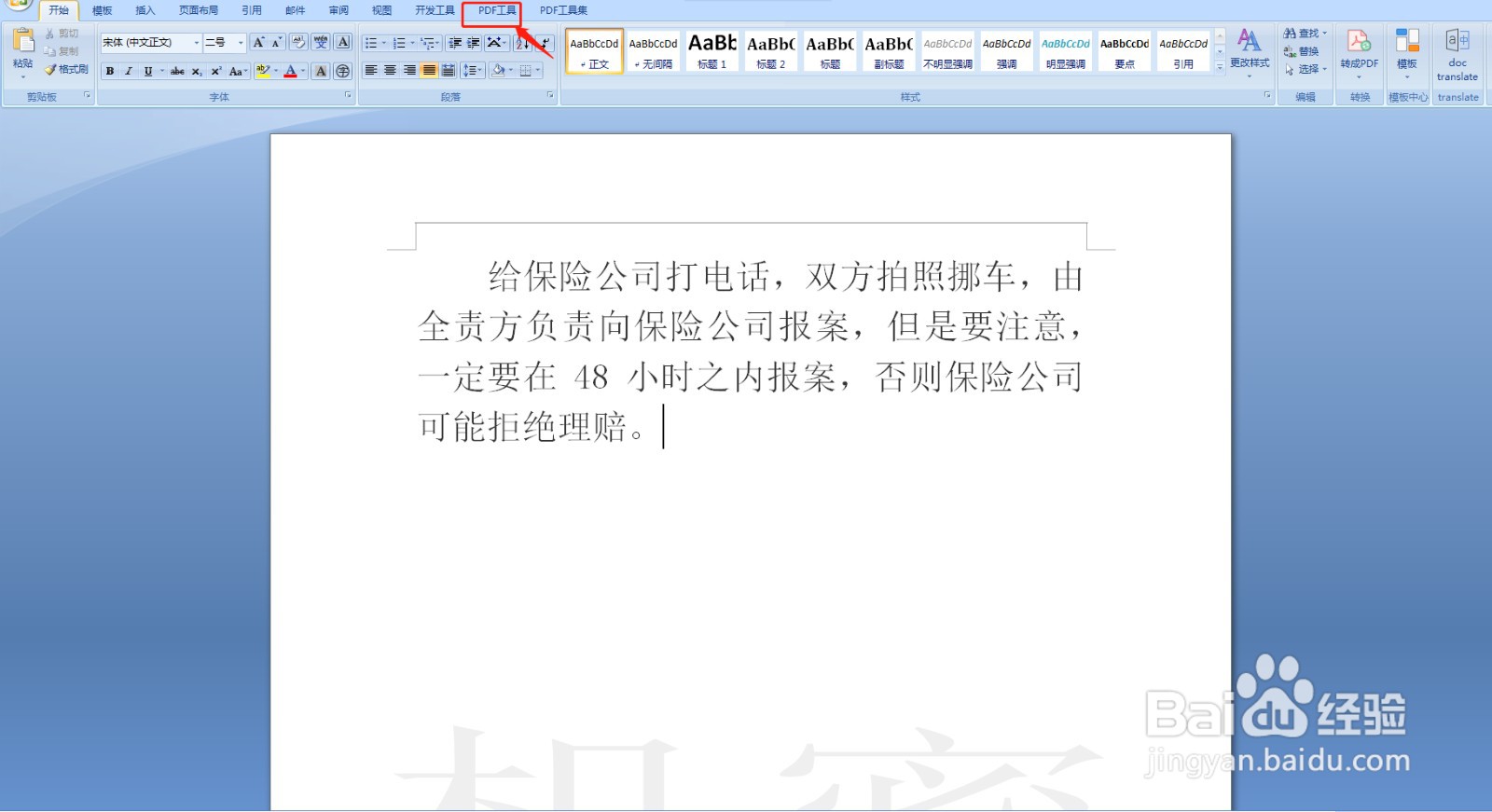This screenshot has height=812, width=1492.
Task: Toggle Underline formatting
Action: 147,71
